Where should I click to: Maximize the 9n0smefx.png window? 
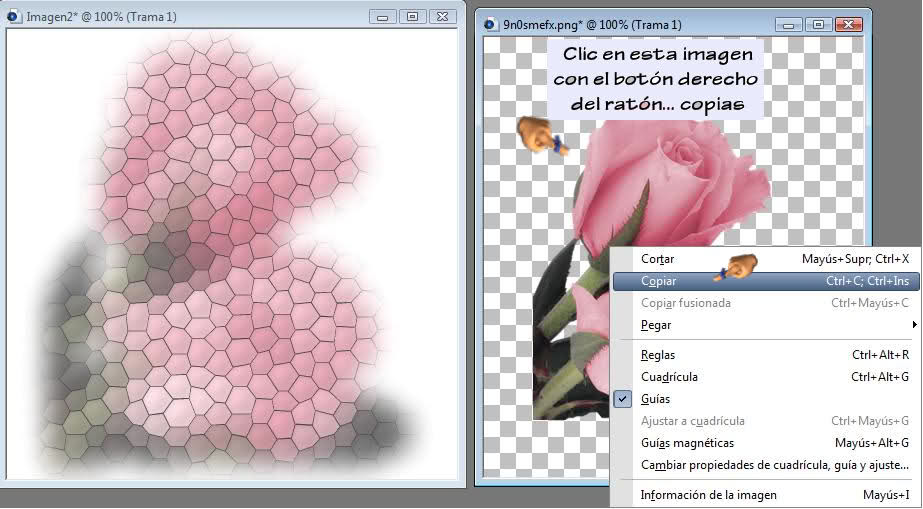[818, 25]
